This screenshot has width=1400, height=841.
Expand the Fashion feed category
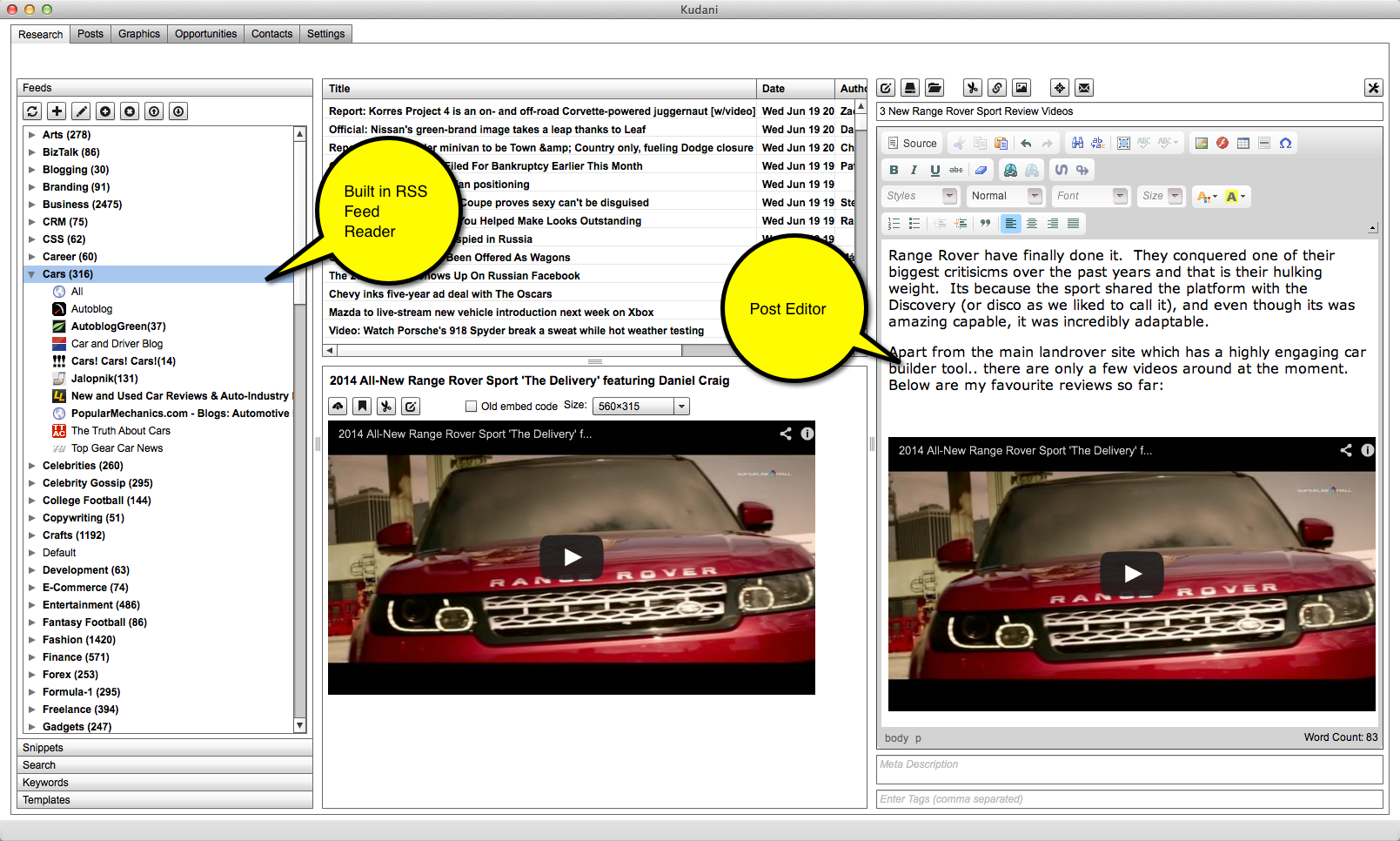click(x=32, y=640)
